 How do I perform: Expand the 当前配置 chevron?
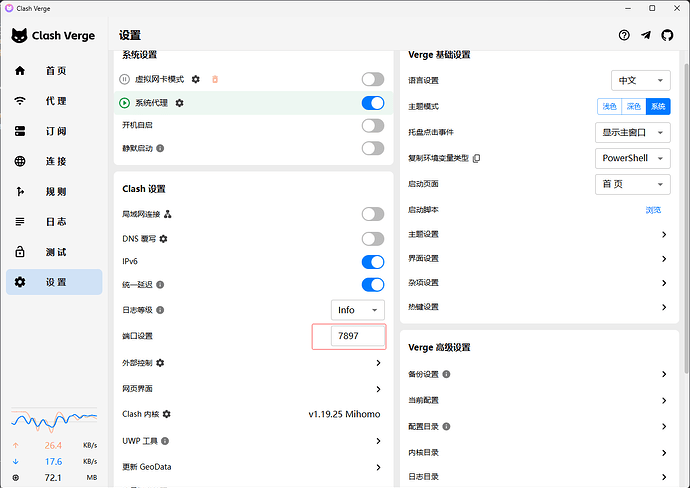pos(664,400)
